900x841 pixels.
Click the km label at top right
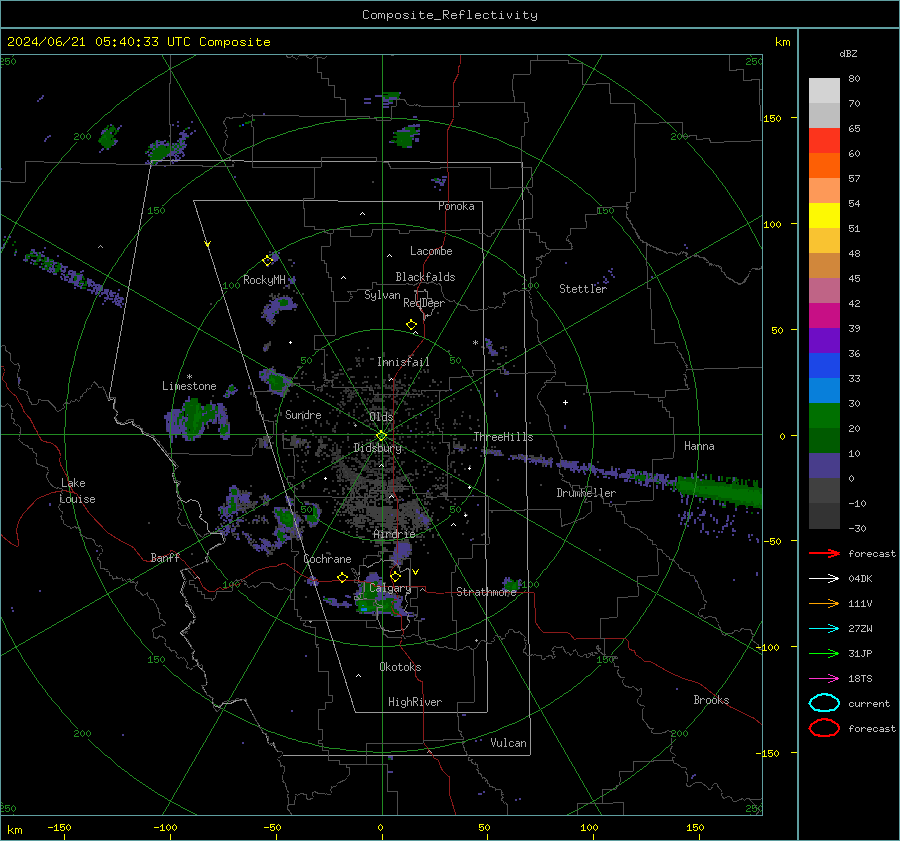(782, 42)
